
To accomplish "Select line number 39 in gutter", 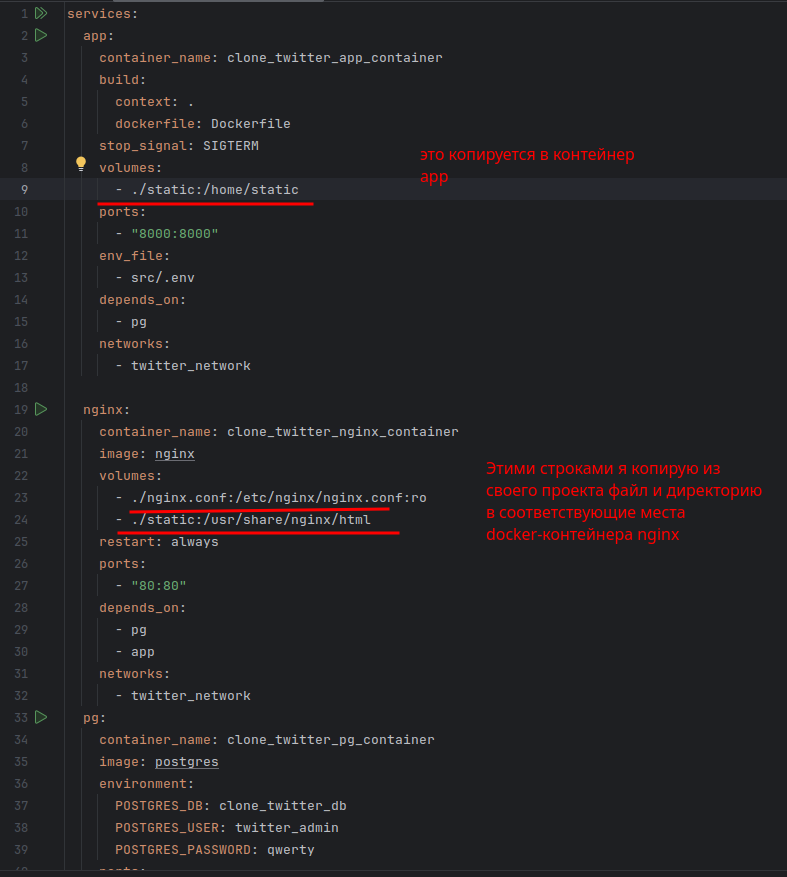I will pyautogui.click(x=21, y=850).
